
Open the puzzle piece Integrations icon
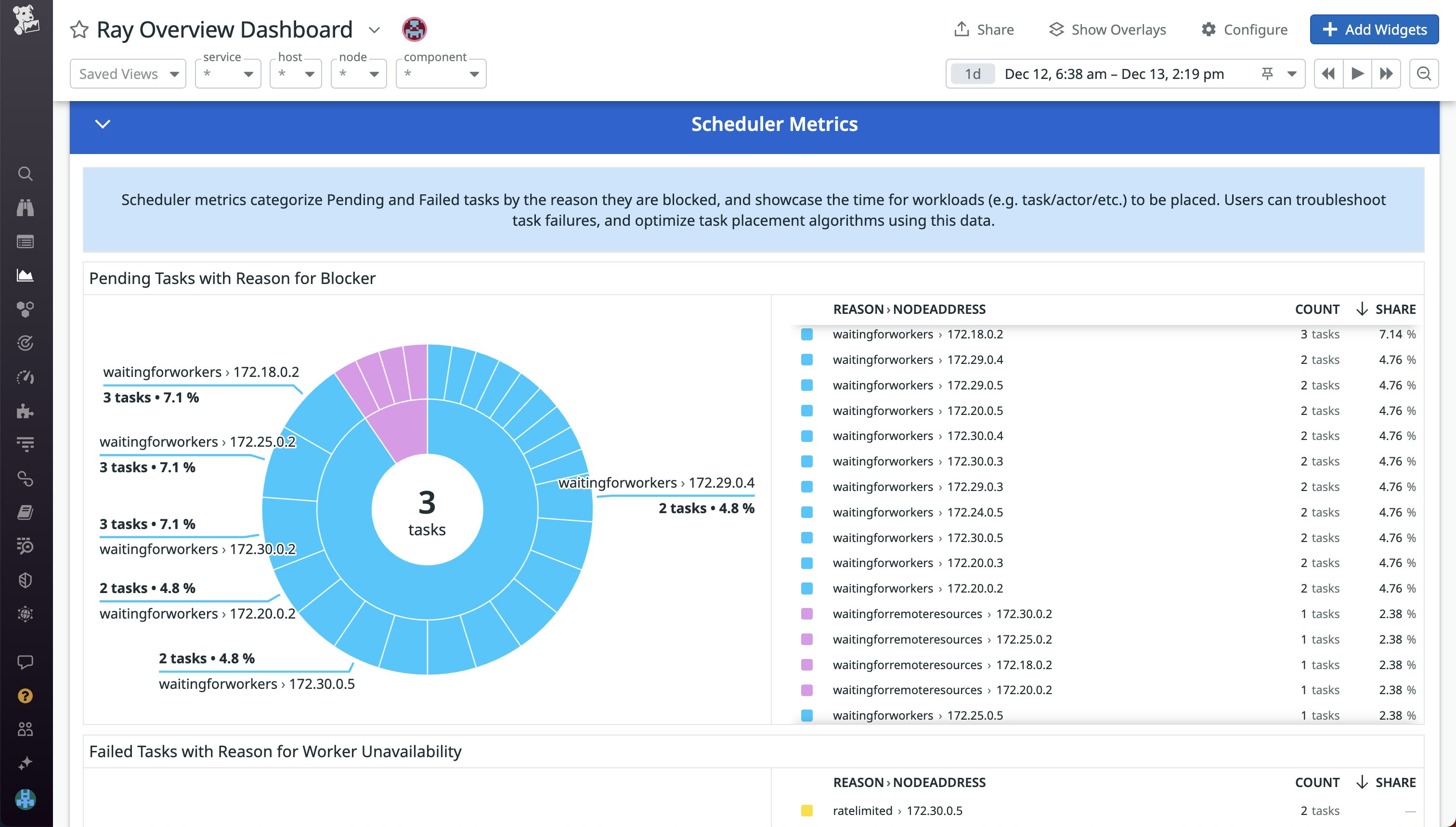(x=25, y=411)
